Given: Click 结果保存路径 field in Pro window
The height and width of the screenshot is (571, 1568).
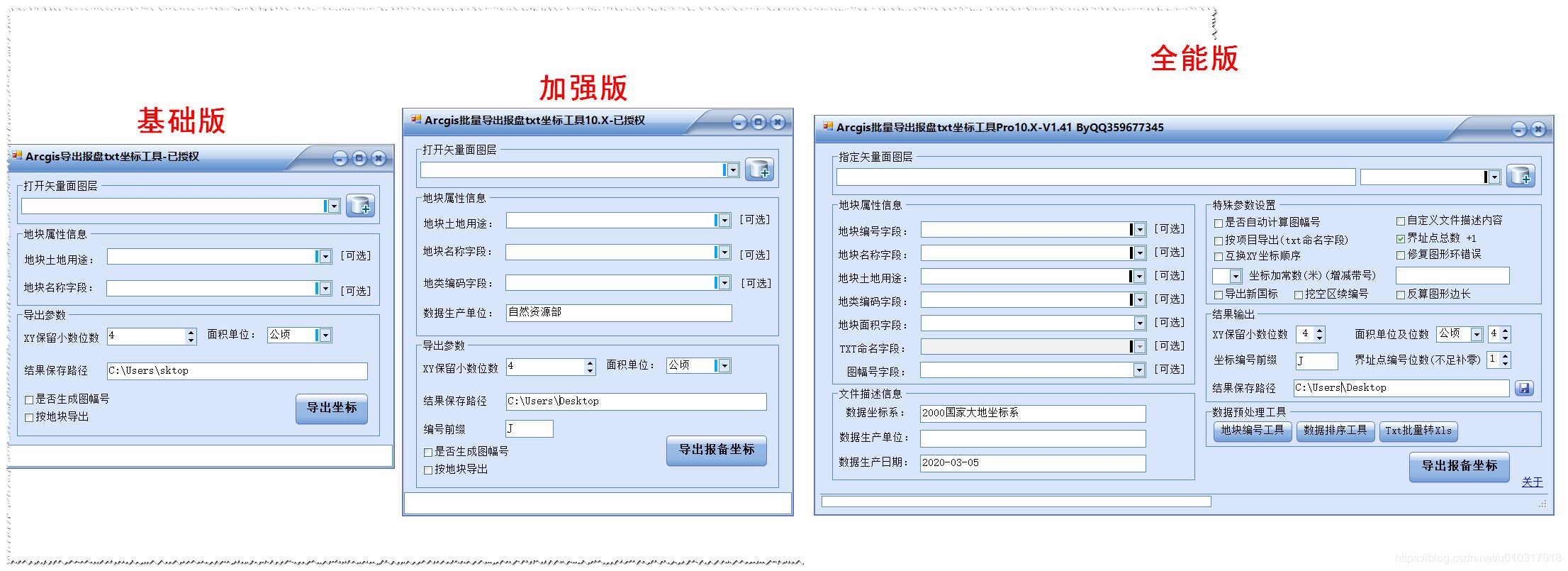Looking at the screenshot, I should click(x=1401, y=388).
